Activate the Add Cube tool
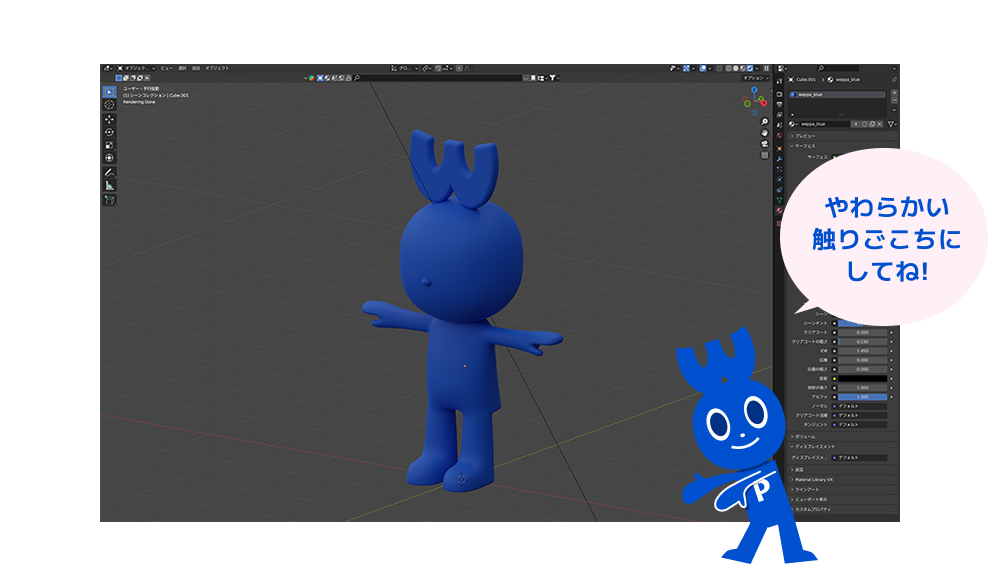The height and width of the screenshot is (580, 1000). (109, 200)
